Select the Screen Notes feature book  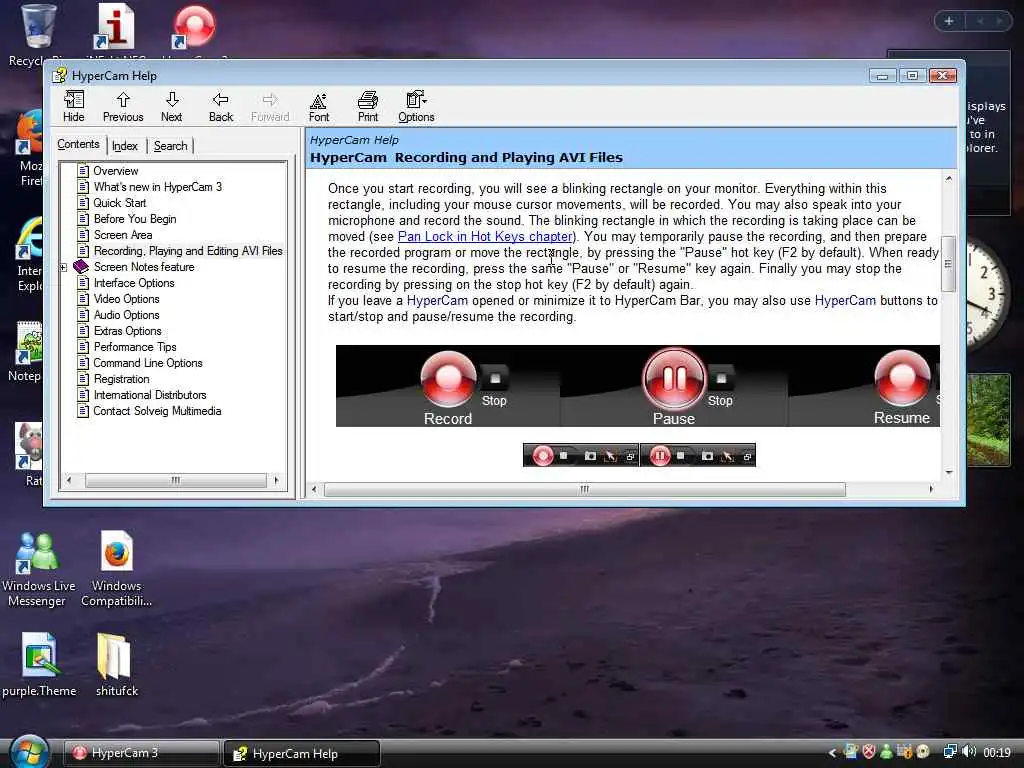pyautogui.click(x=144, y=267)
